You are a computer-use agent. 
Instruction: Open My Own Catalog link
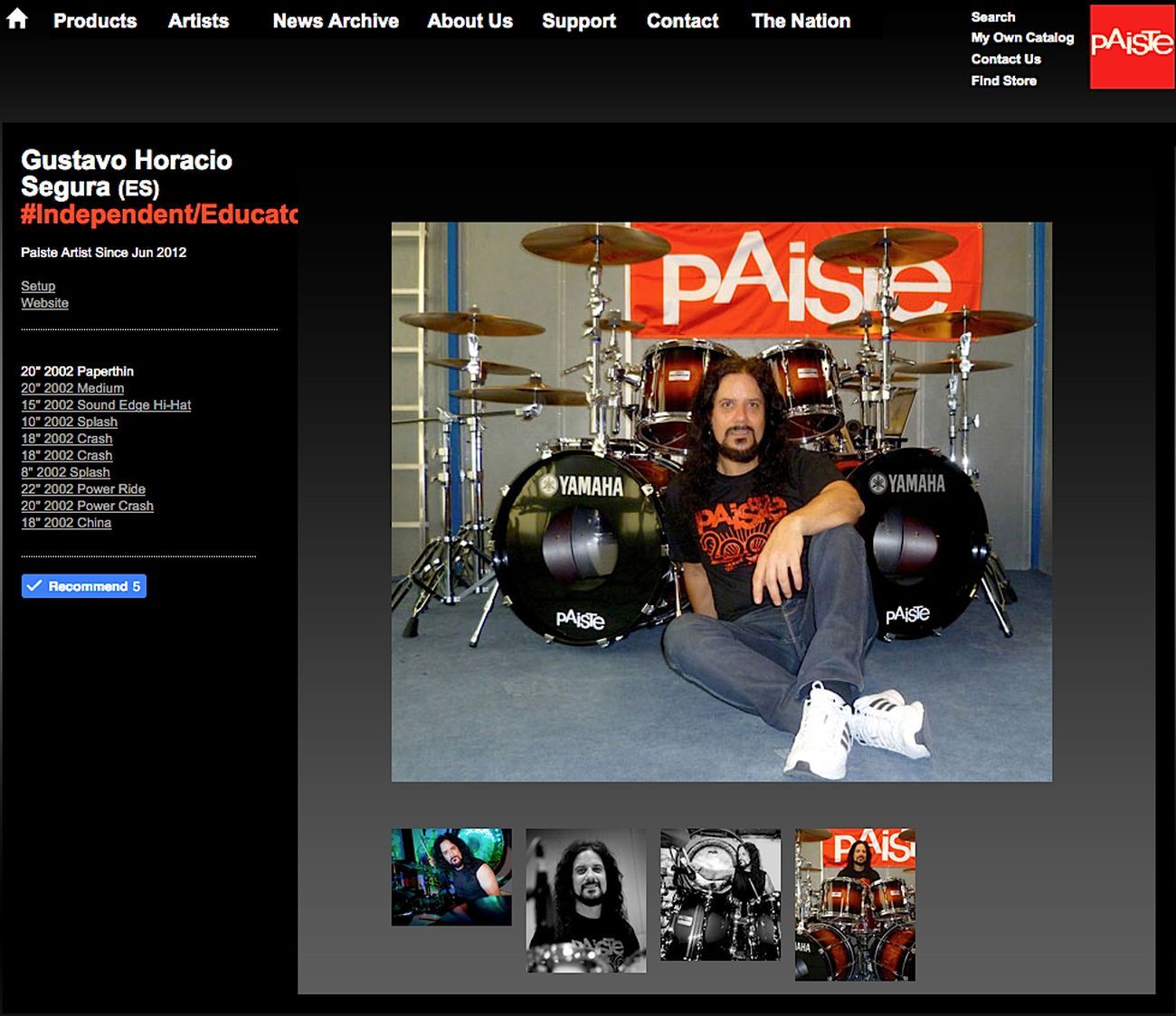[1022, 38]
